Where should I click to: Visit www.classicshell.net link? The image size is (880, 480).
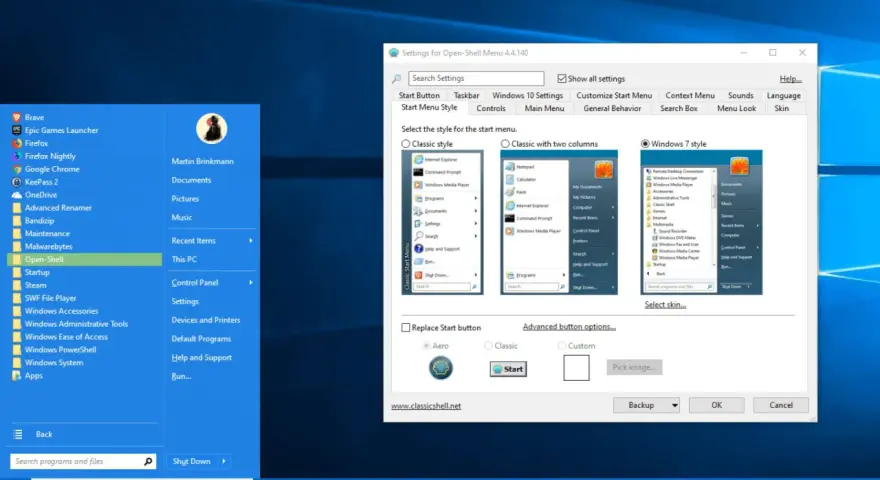(426, 406)
